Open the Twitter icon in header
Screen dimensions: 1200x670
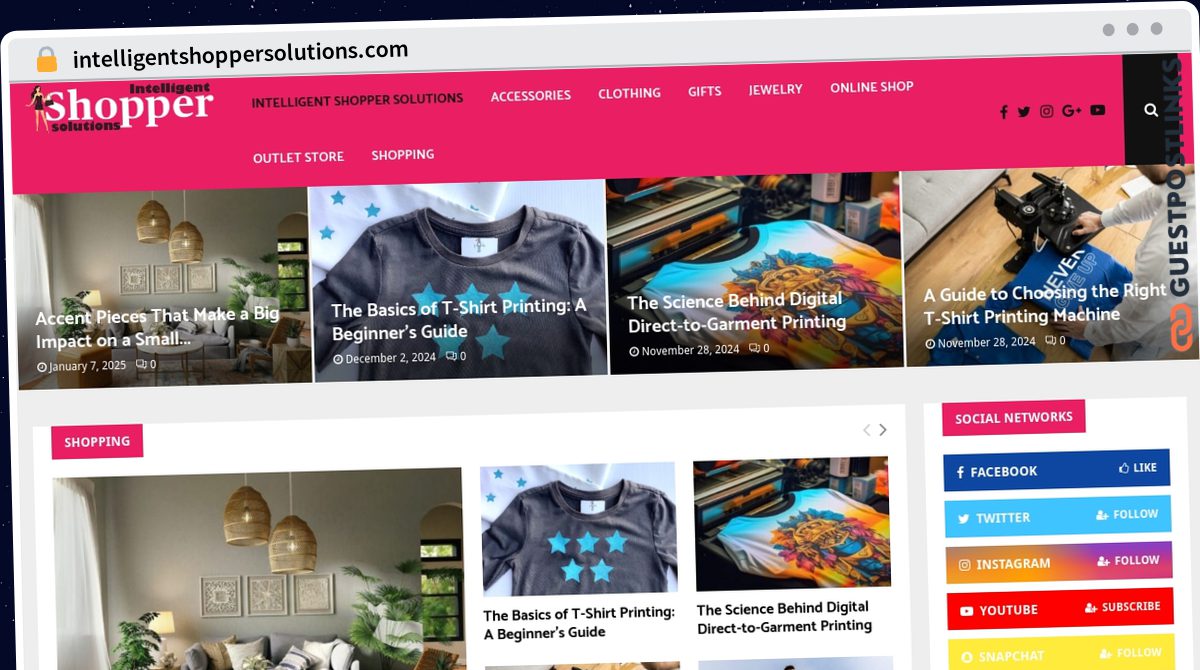click(1024, 112)
